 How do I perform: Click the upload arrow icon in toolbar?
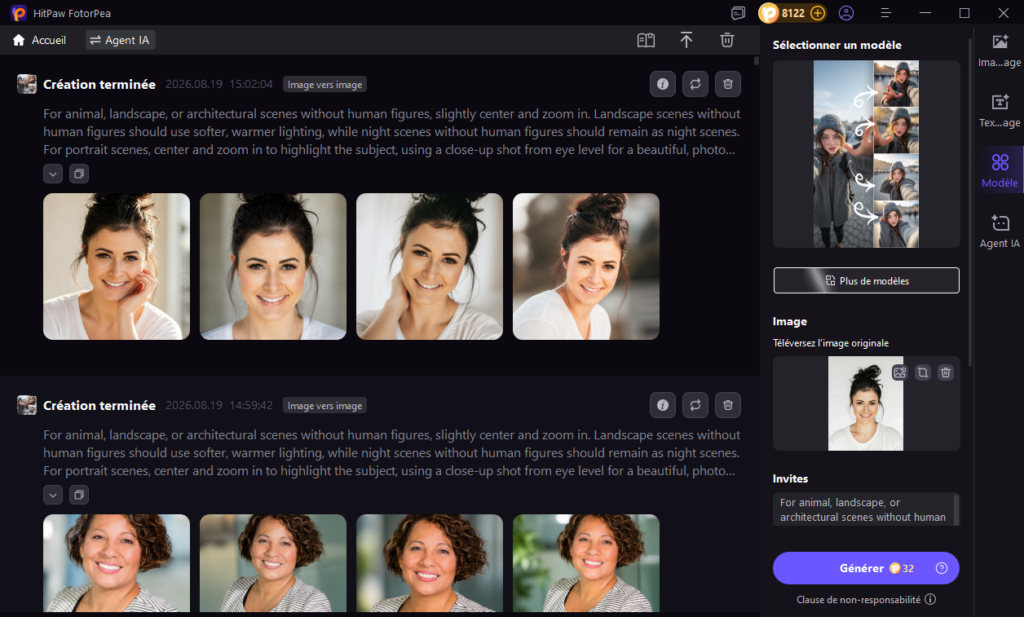point(686,40)
